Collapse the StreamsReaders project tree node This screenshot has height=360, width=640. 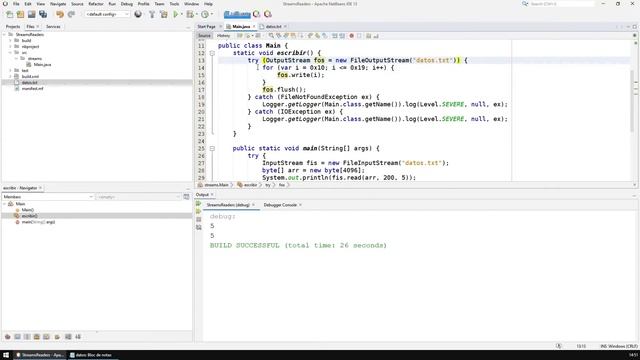pyautogui.click(x=4, y=35)
